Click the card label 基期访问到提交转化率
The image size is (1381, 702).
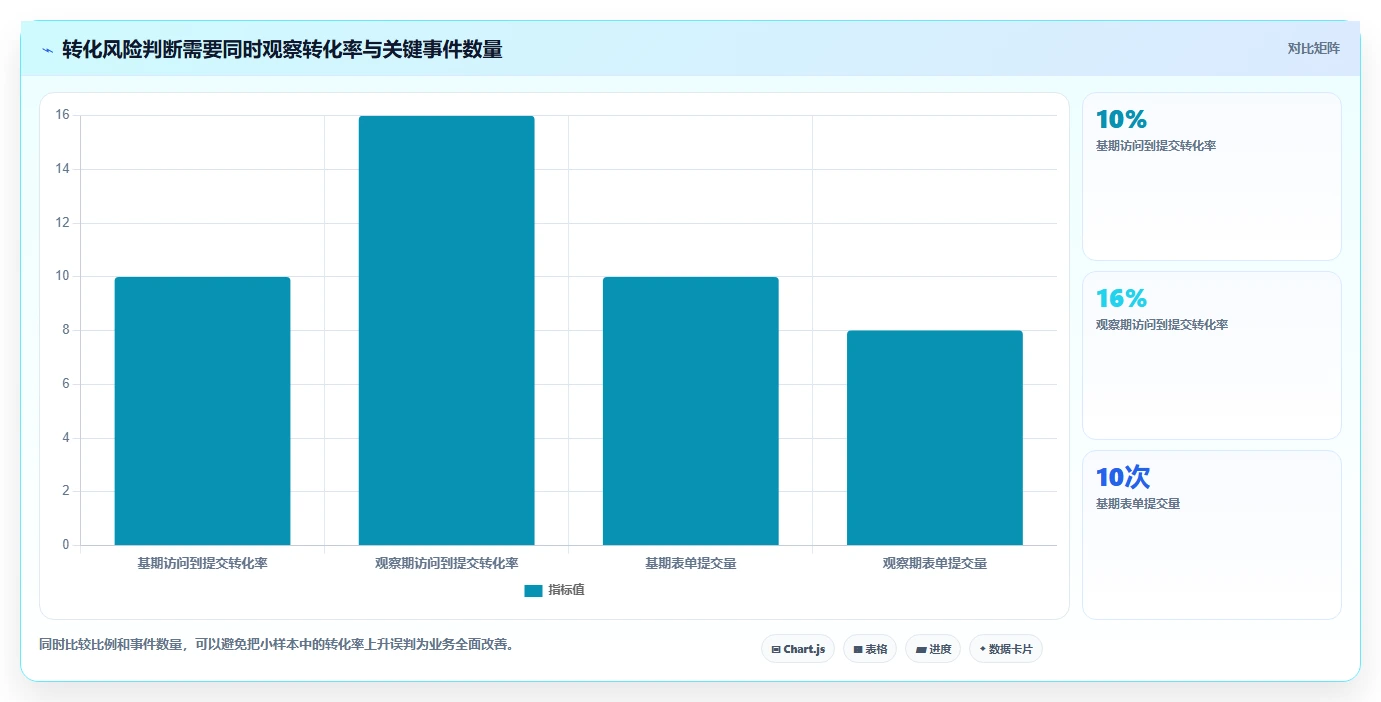(1156, 146)
